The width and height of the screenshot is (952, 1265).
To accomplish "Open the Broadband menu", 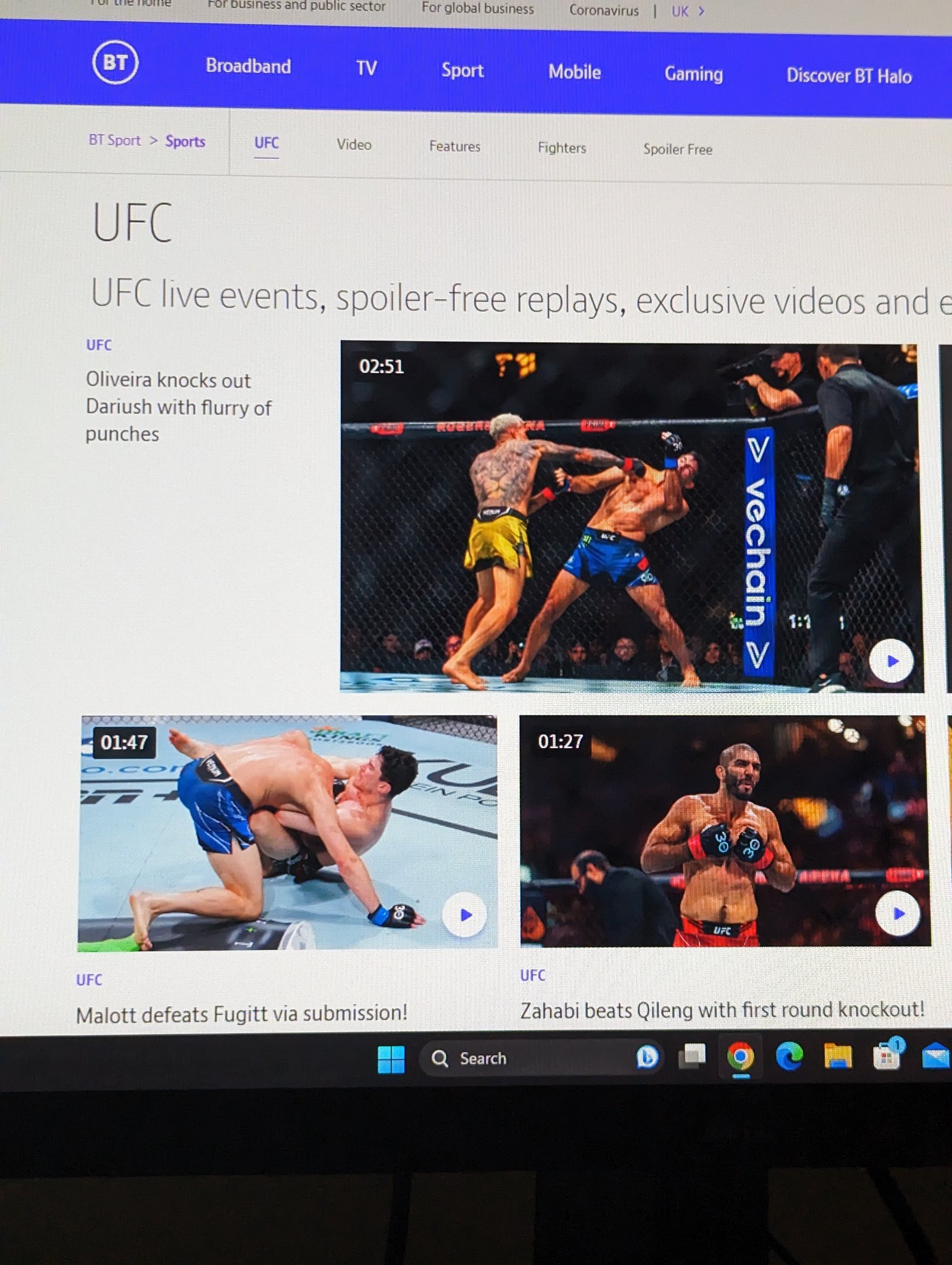I will click(248, 66).
